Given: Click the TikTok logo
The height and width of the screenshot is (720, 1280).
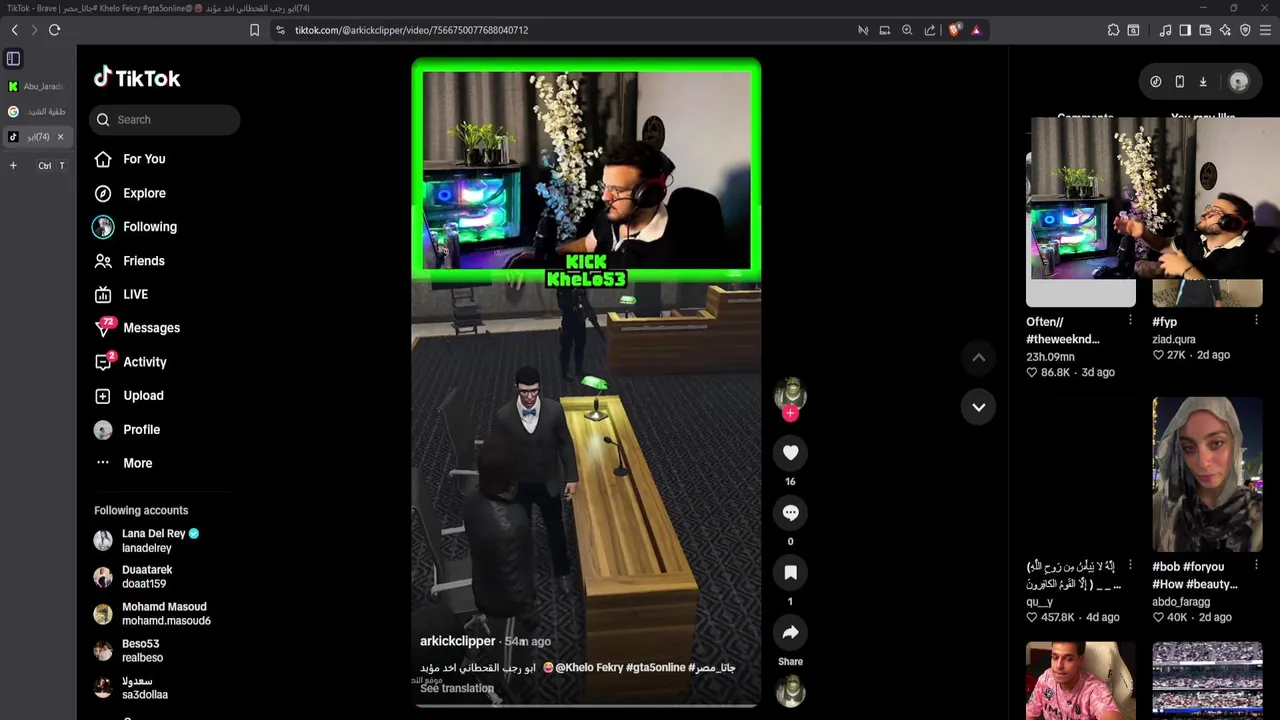Looking at the screenshot, I should point(137,78).
